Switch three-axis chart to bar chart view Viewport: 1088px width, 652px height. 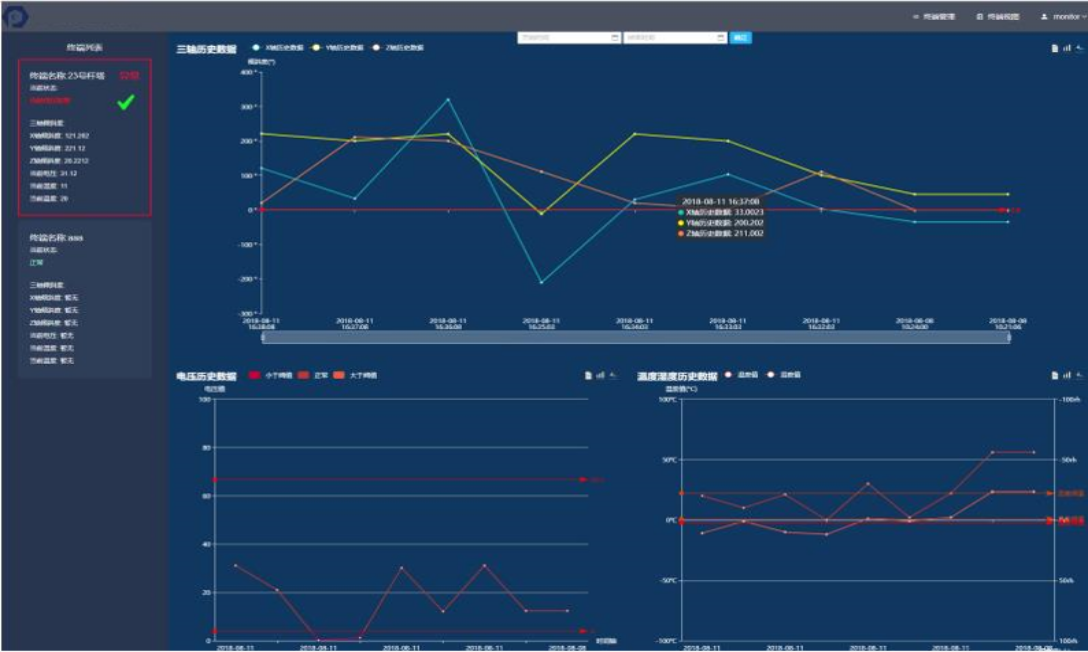pyautogui.click(x=1066, y=48)
